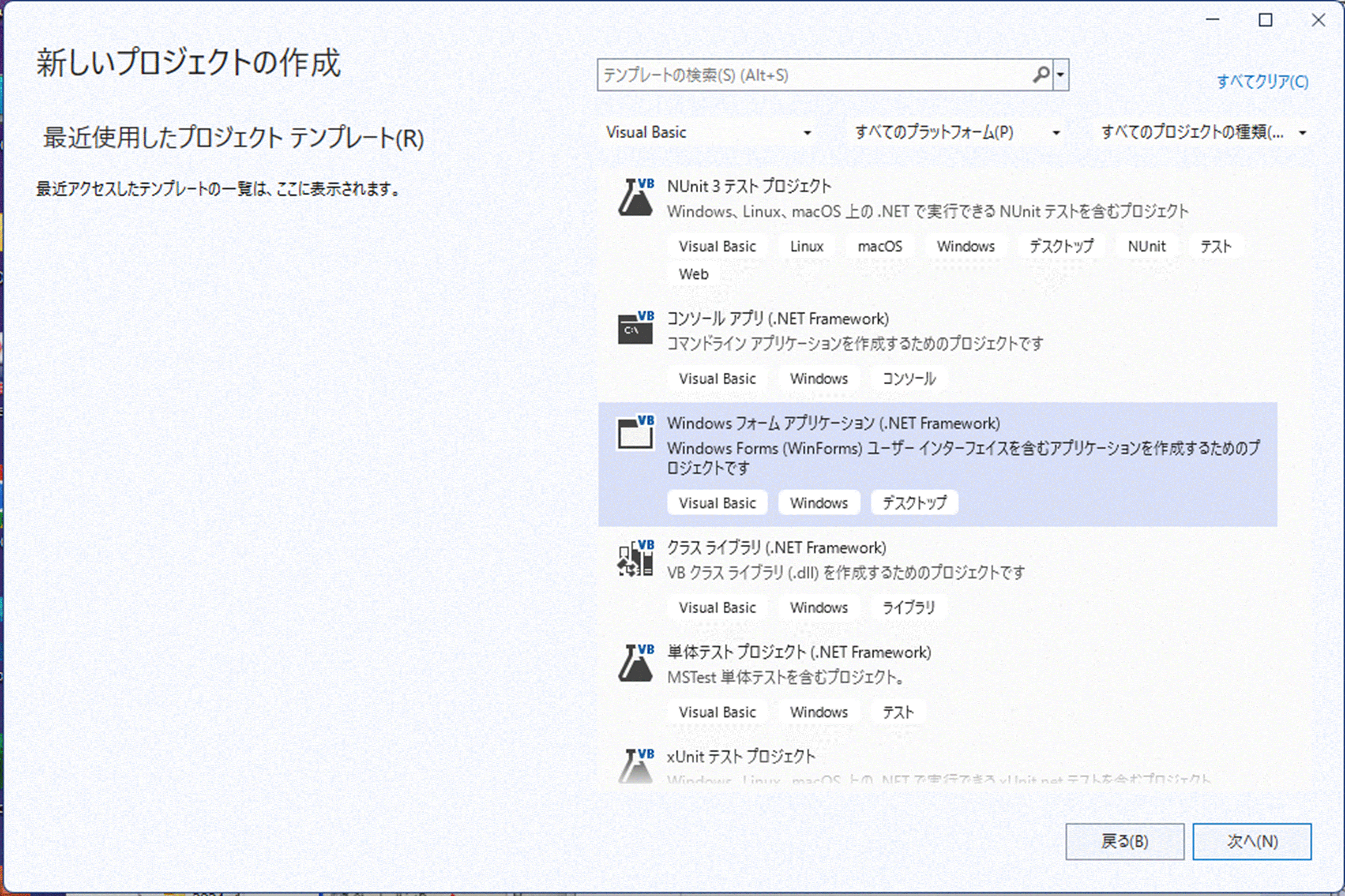Click the magnifying glass search icon

tap(1041, 75)
